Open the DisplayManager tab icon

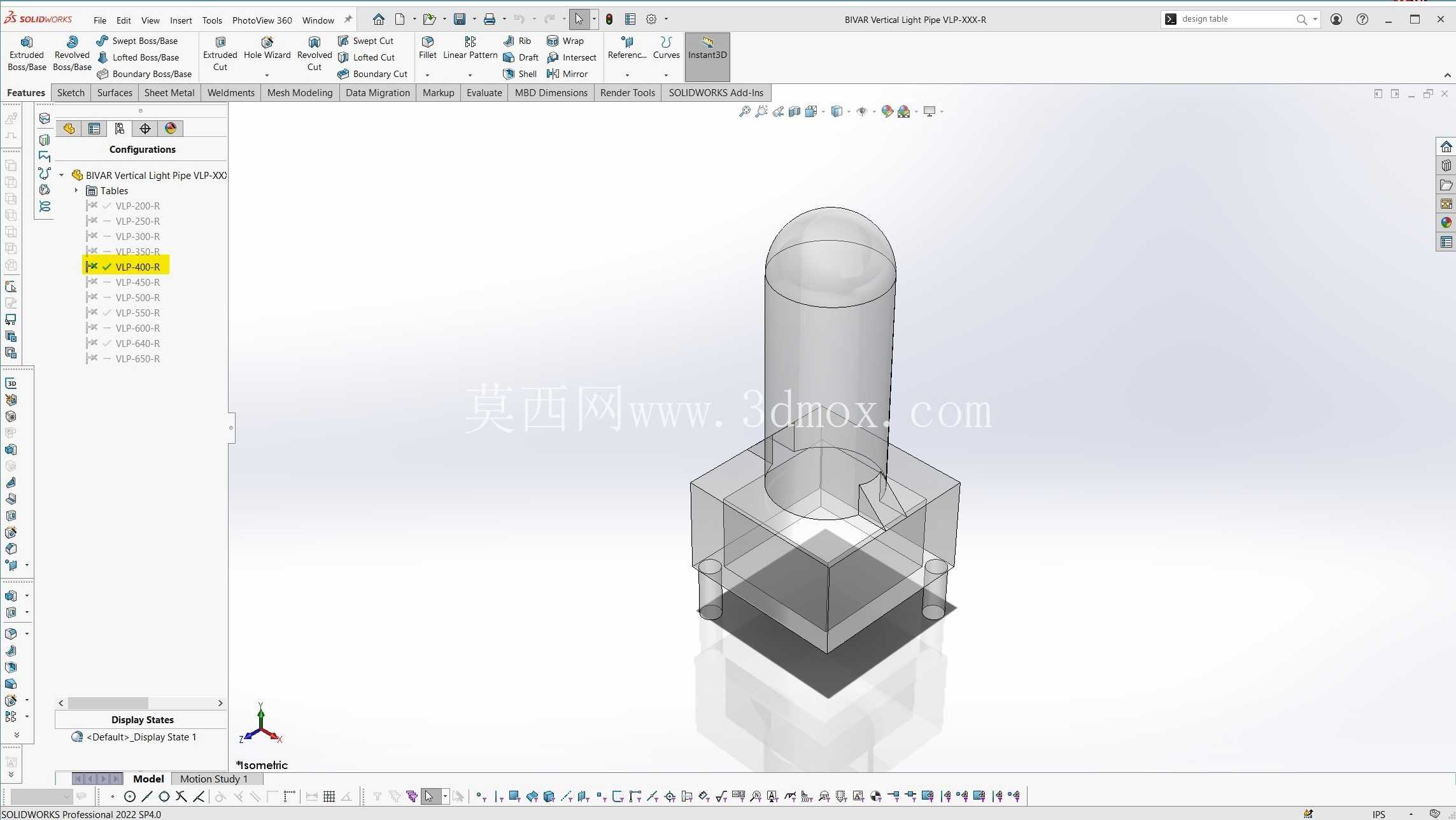coord(171,129)
